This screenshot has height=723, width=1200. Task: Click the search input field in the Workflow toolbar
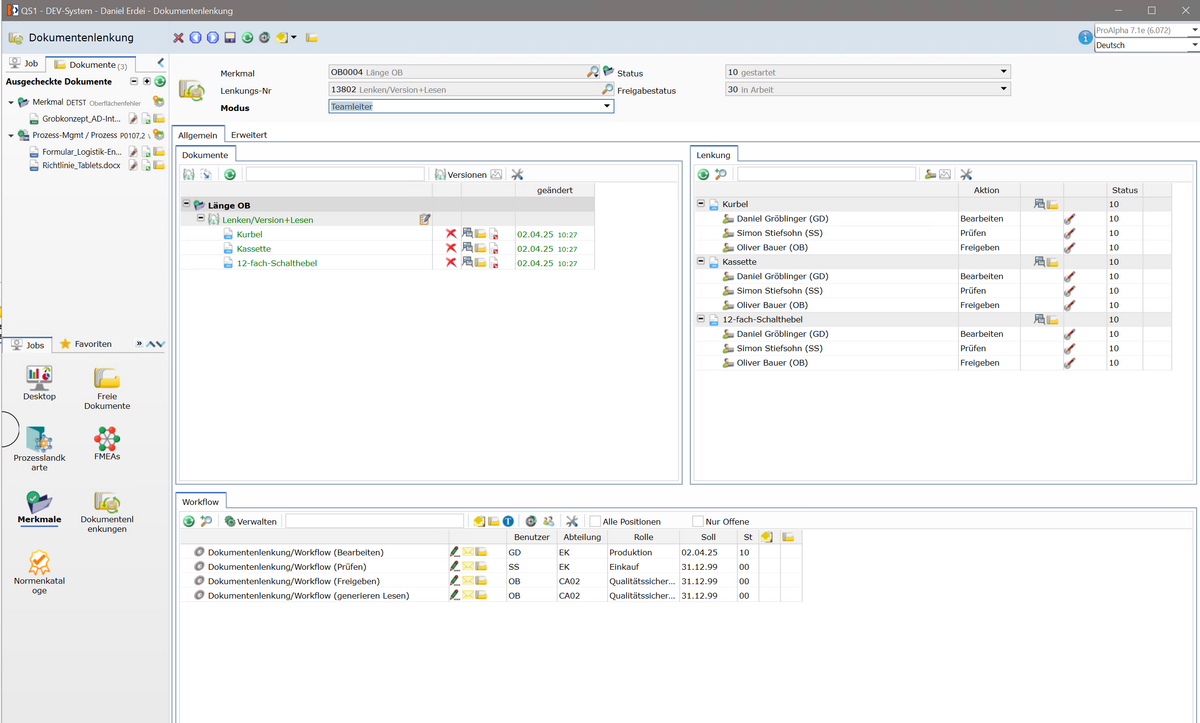click(x=375, y=521)
